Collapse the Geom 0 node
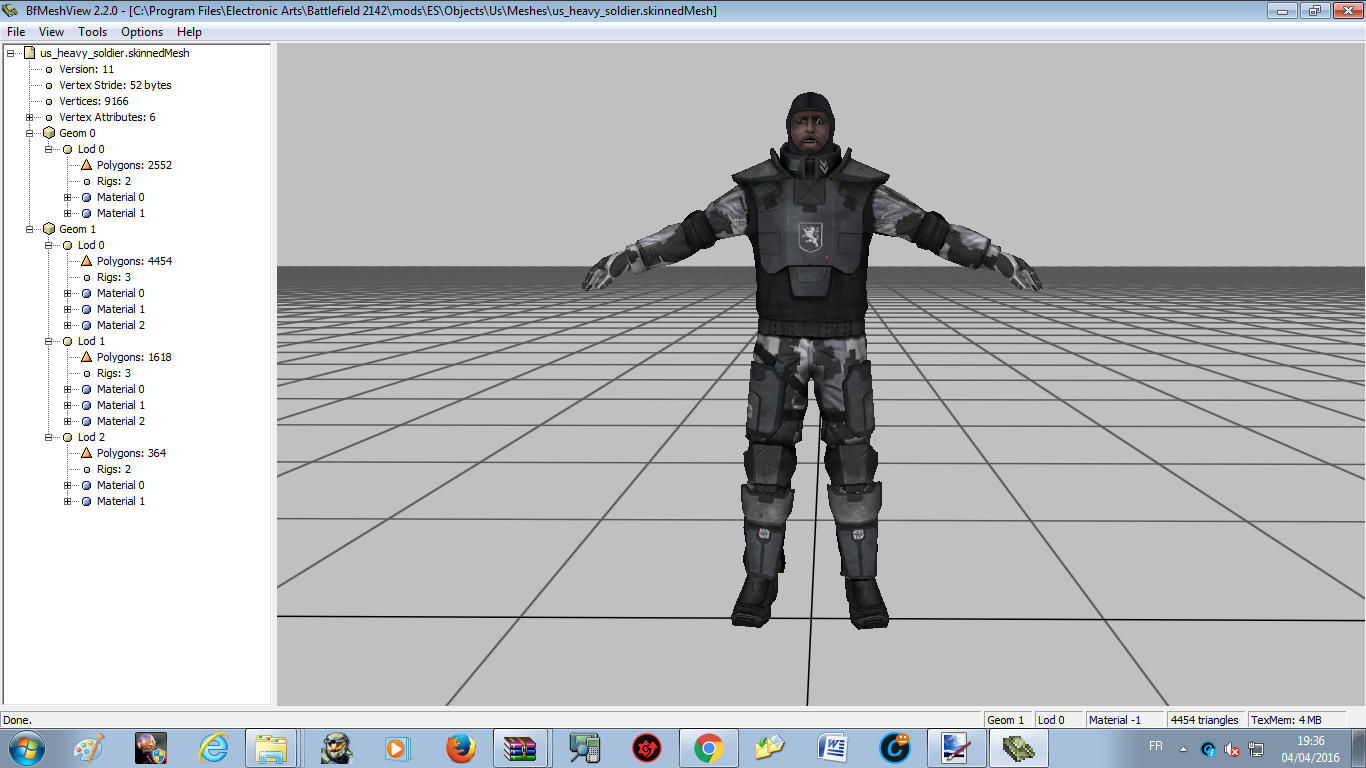Image resolution: width=1366 pixels, height=768 pixels. 29,133
